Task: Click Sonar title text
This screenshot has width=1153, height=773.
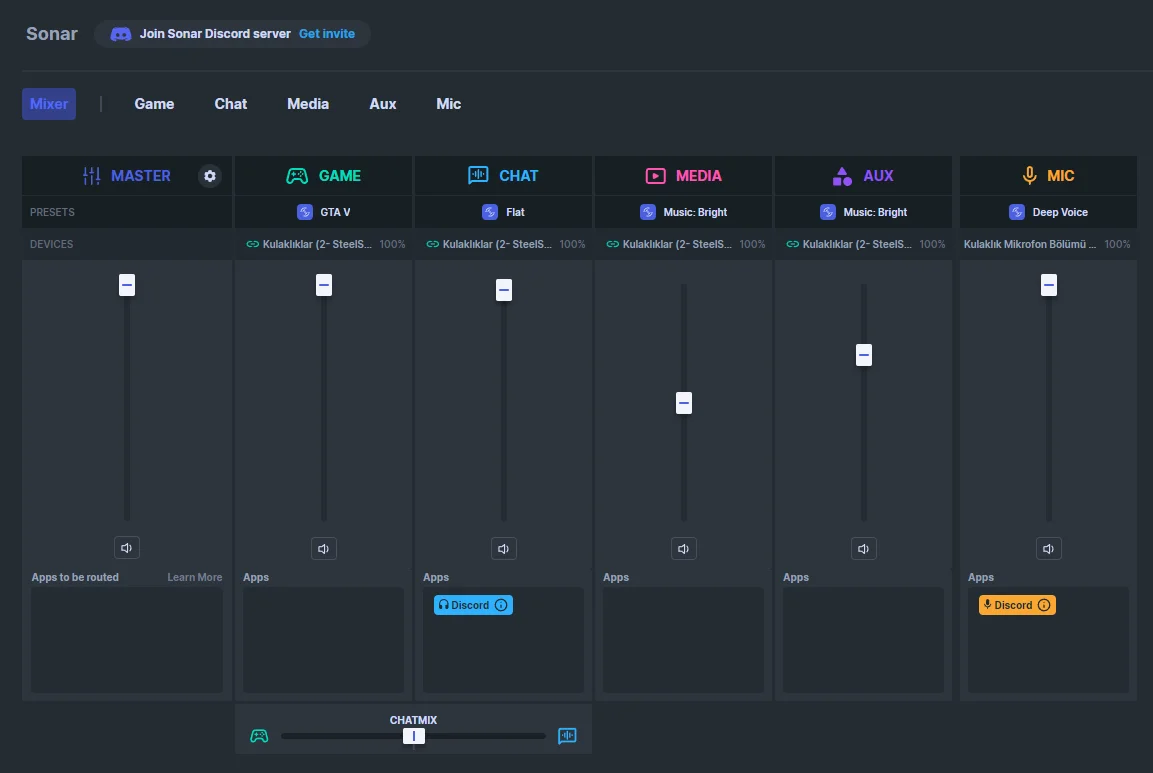Action: click(x=51, y=34)
